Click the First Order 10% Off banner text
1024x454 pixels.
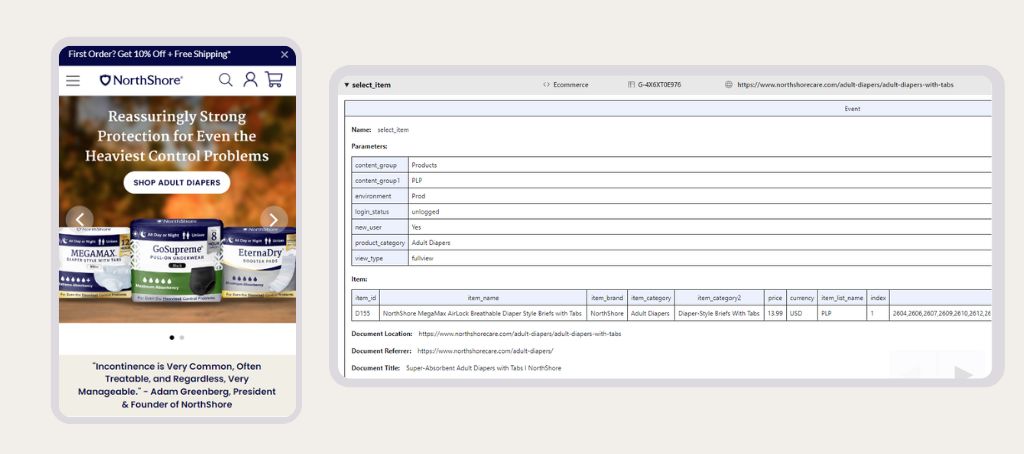(149, 54)
